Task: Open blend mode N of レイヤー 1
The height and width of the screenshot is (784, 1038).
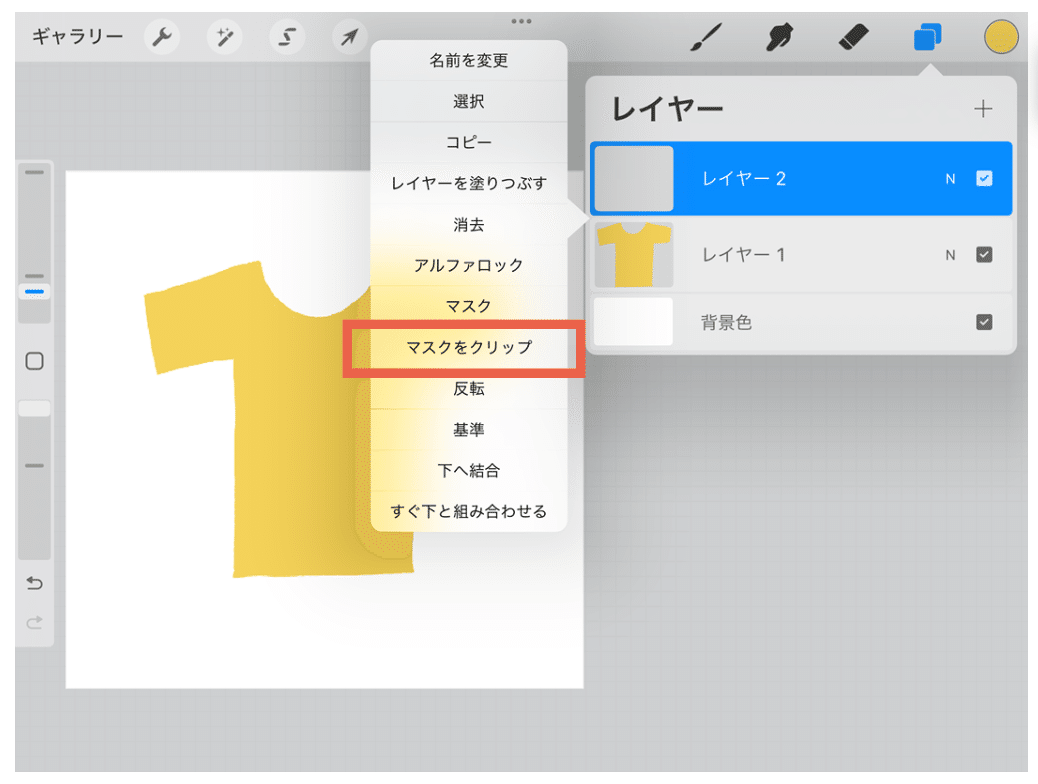Action: click(x=950, y=256)
